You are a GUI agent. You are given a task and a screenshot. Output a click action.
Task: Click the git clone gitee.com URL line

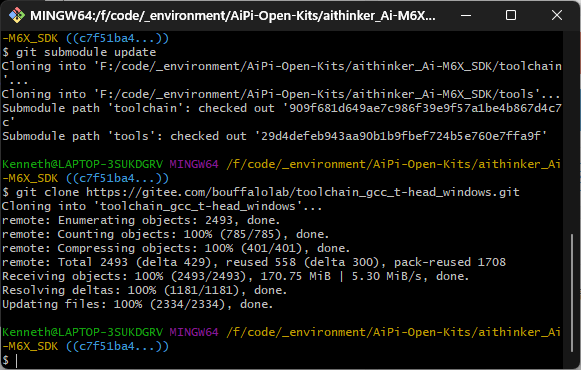[260, 192]
